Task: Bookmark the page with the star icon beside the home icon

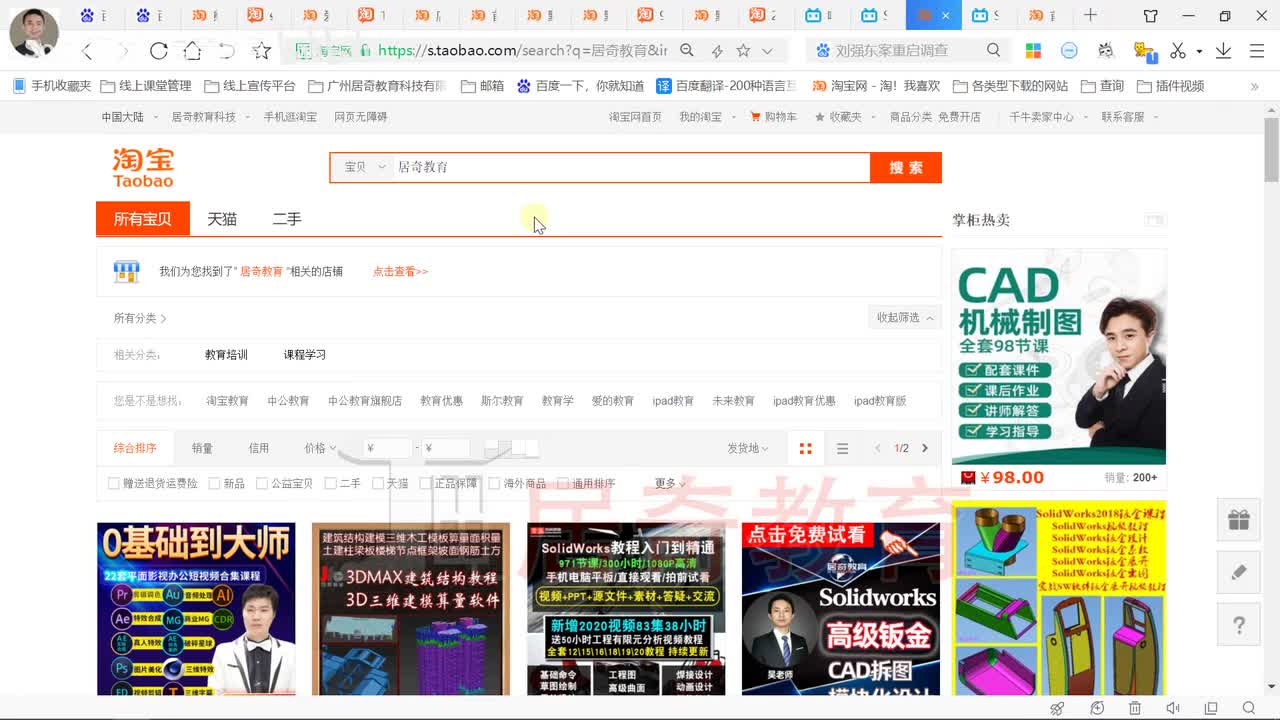Action: pyautogui.click(x=261, y=51)
